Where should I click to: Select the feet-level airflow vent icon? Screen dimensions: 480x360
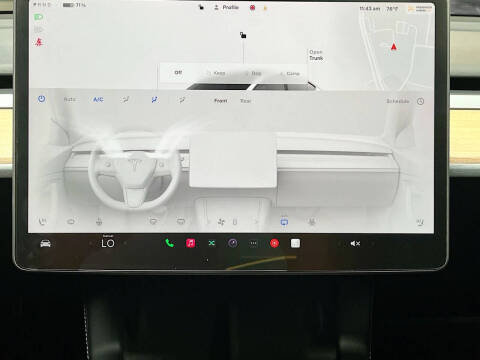(182, 99)
